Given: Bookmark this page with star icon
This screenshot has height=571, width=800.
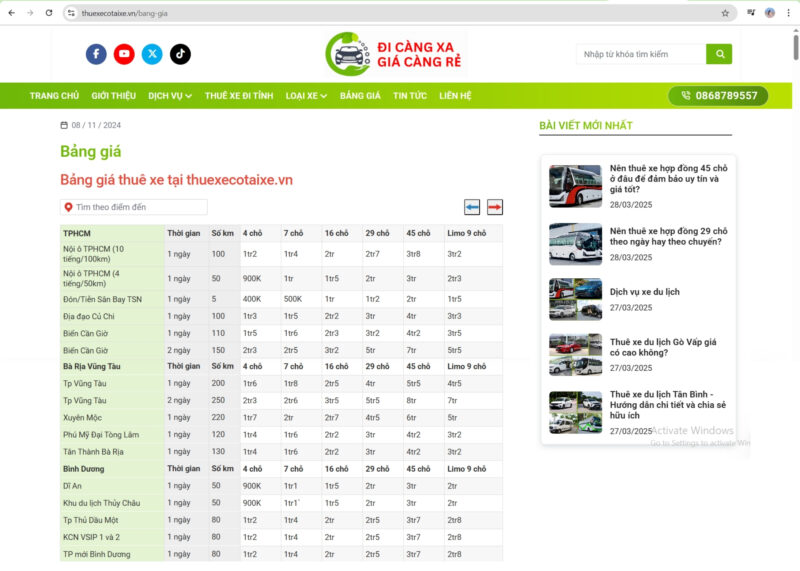Looking at the screenshot, I should 725,13.
